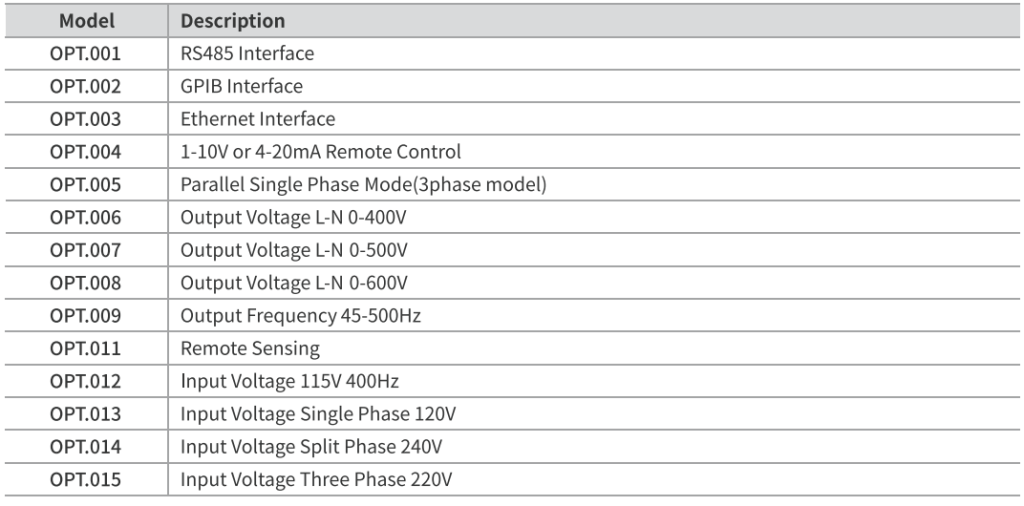Select the OPT.003 model cell
This screenshot has height=506, width=1024.
85,119
